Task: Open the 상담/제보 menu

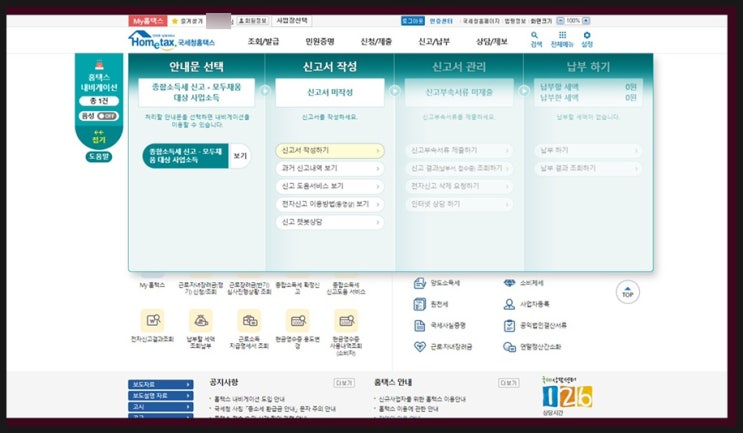Action: pyautogui.click(x=492, y=42)
